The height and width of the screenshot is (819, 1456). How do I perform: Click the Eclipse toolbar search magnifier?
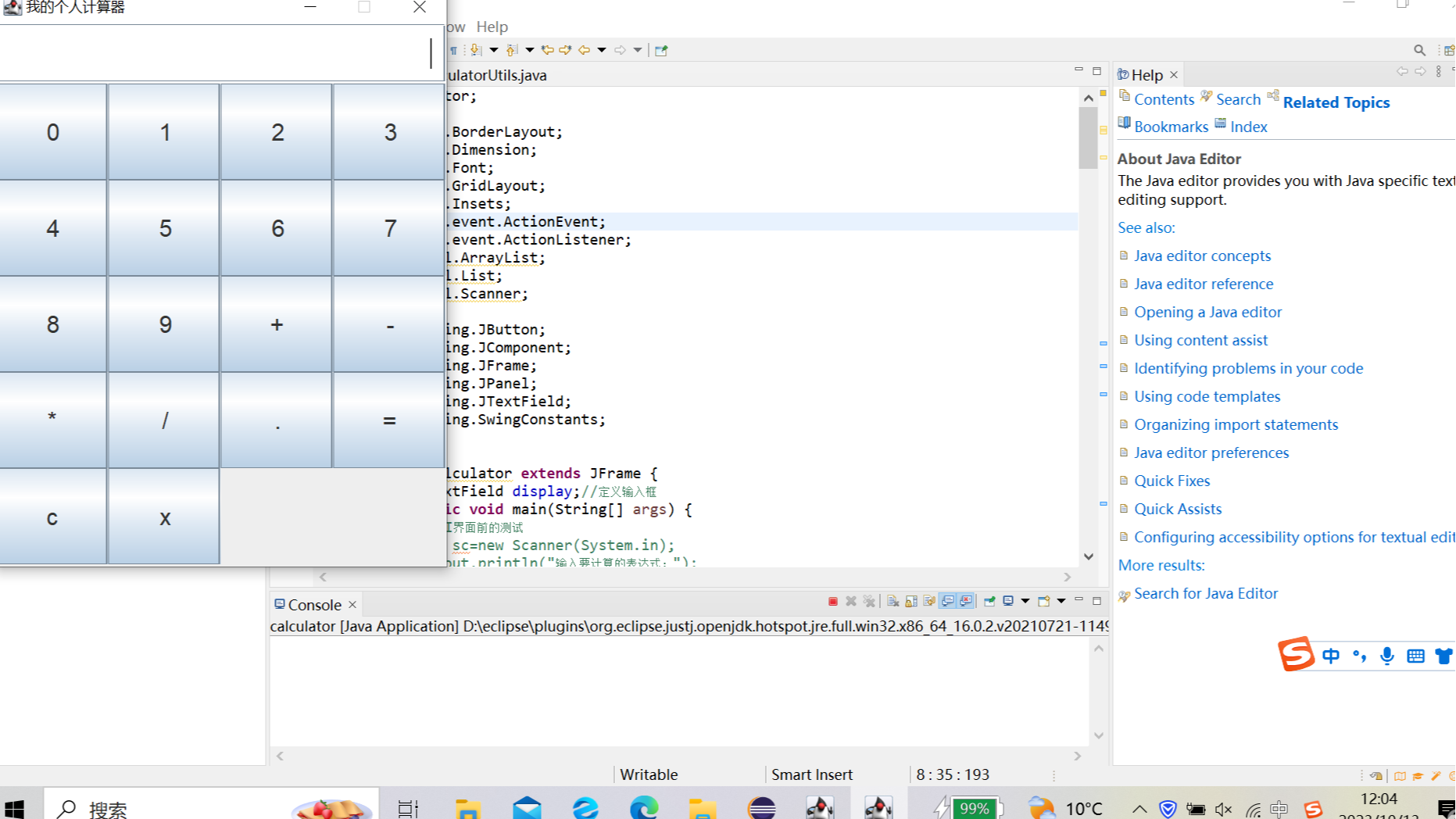coord(1419,50)
